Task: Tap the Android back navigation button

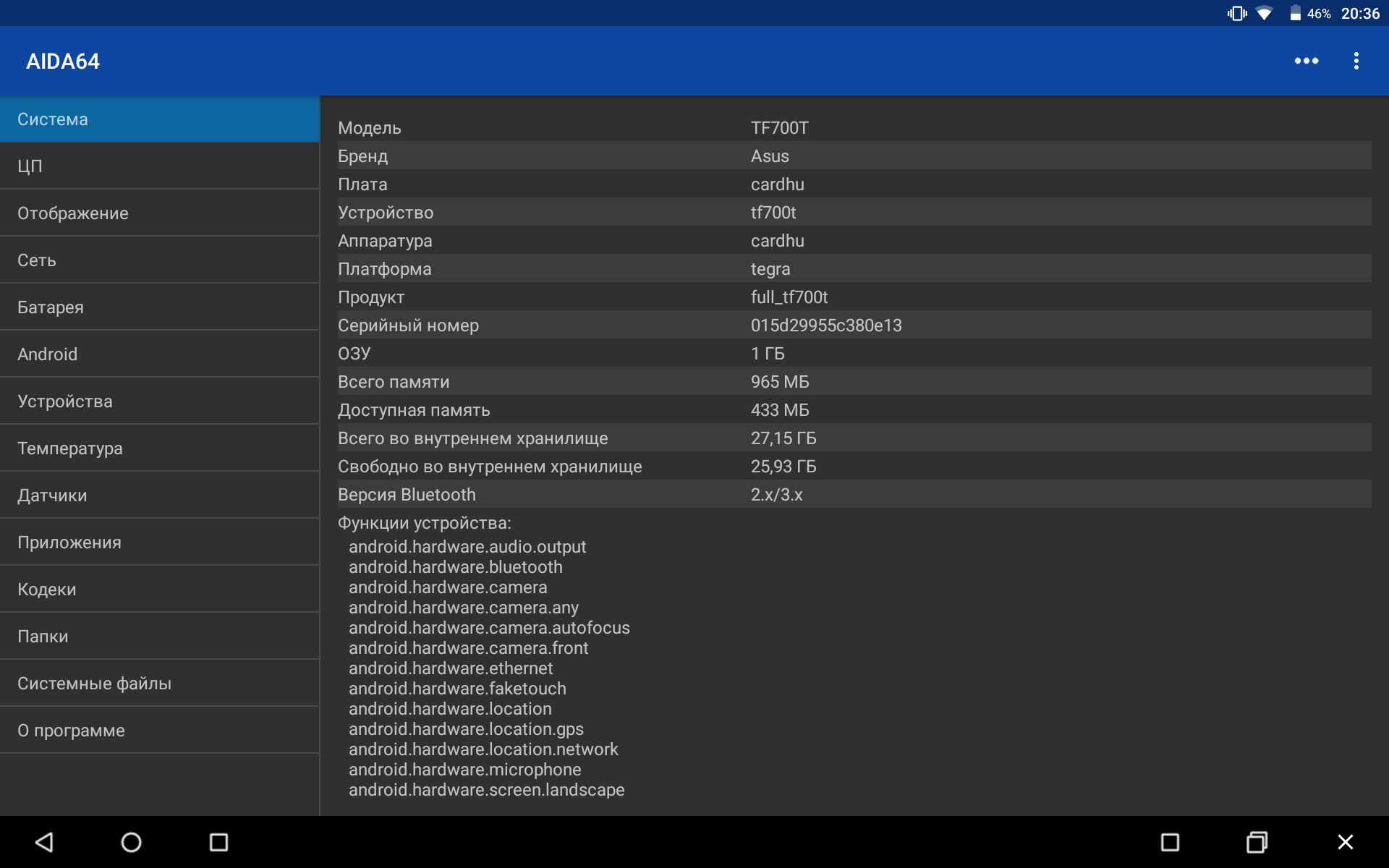Action: (45, 842)
